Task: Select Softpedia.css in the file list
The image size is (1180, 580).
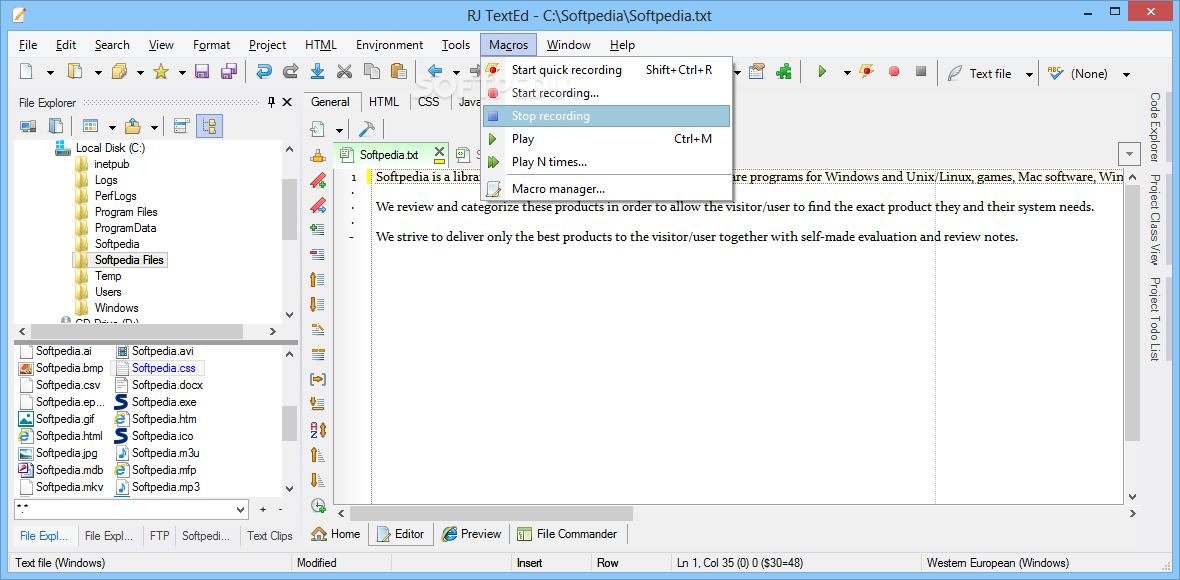Action: 158,368
